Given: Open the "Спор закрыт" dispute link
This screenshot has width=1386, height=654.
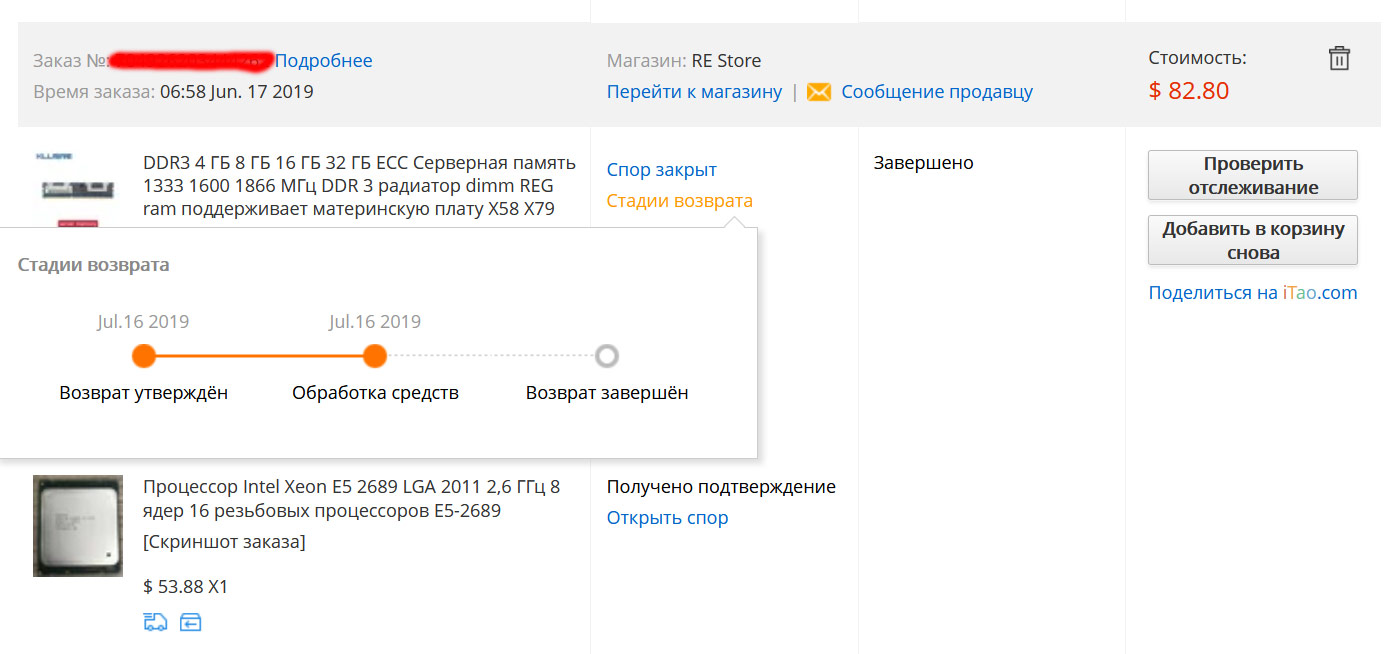Looking at the screenshot, I should [661, 170].
